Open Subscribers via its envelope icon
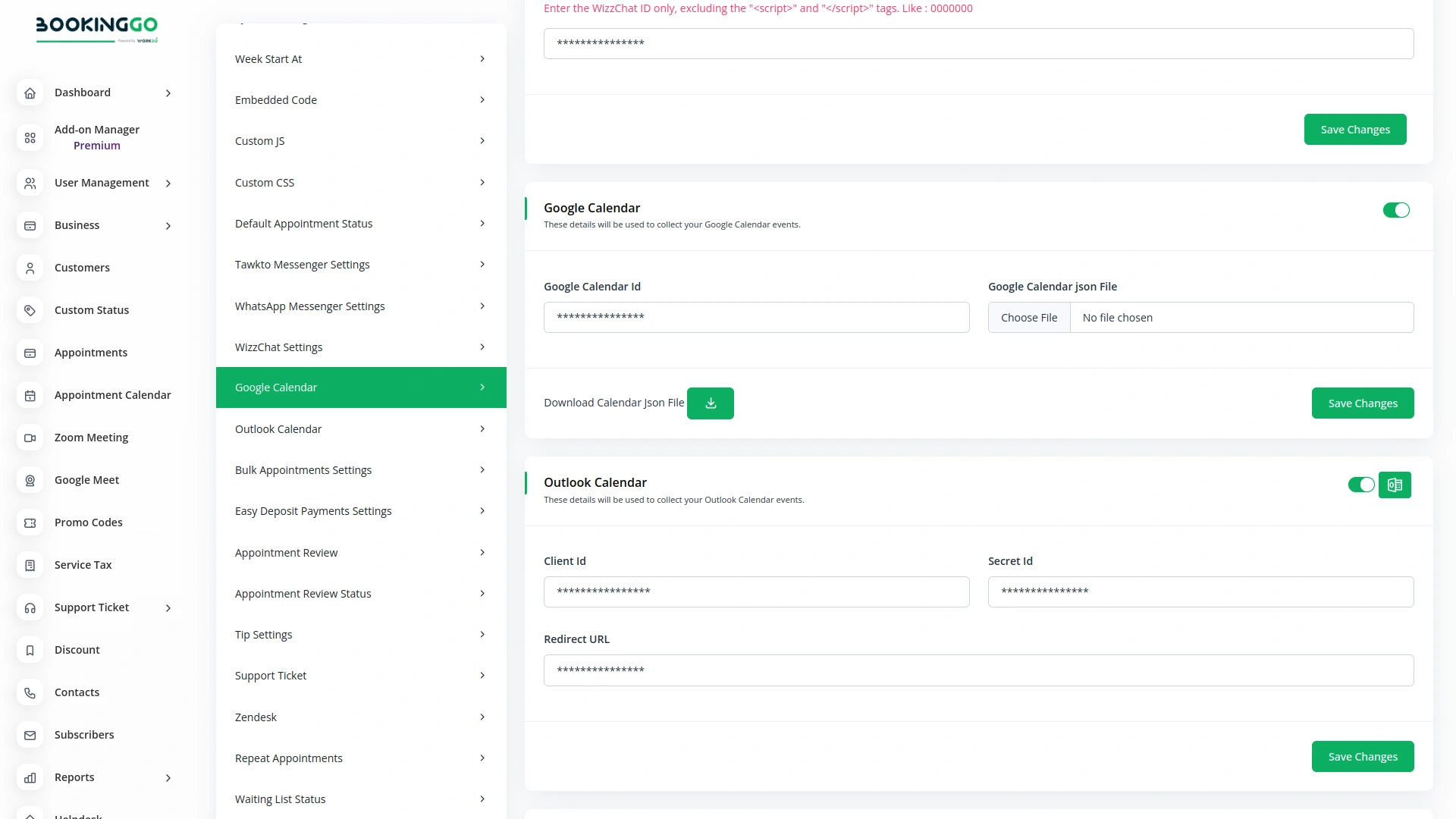1456x819 pixels. (30, 735)
